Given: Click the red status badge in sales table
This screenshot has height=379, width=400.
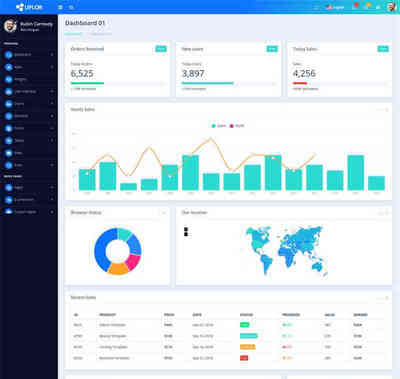Looking at the screenshot, I should click(244, 358).
